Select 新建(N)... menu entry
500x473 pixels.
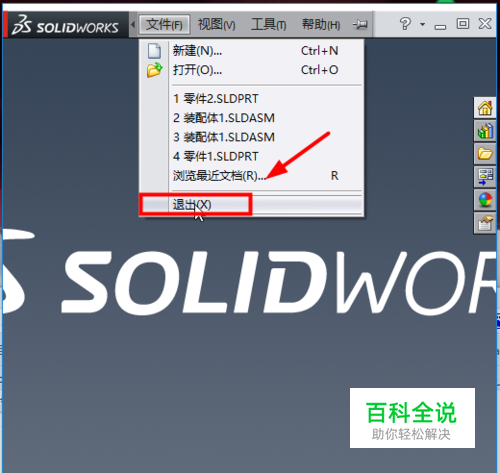click(251, 51)
